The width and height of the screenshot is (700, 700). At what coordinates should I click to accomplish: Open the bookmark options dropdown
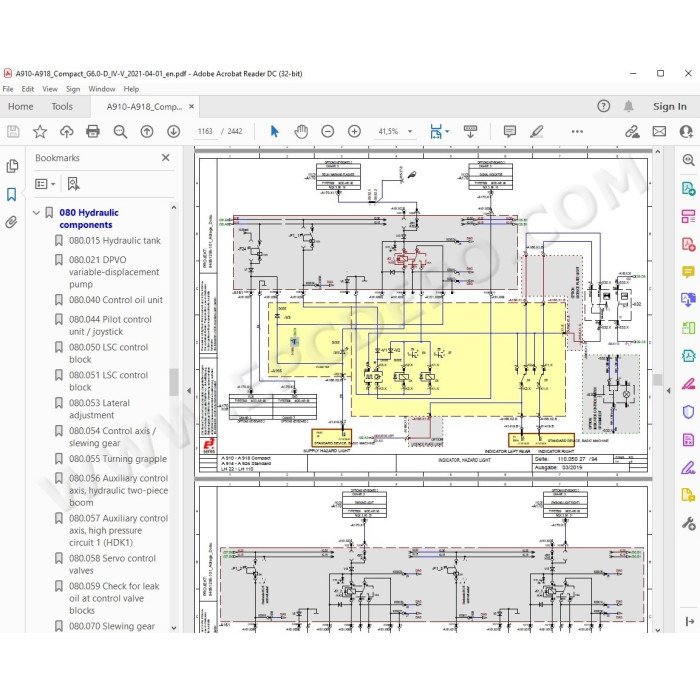click(x=45, y=184)
